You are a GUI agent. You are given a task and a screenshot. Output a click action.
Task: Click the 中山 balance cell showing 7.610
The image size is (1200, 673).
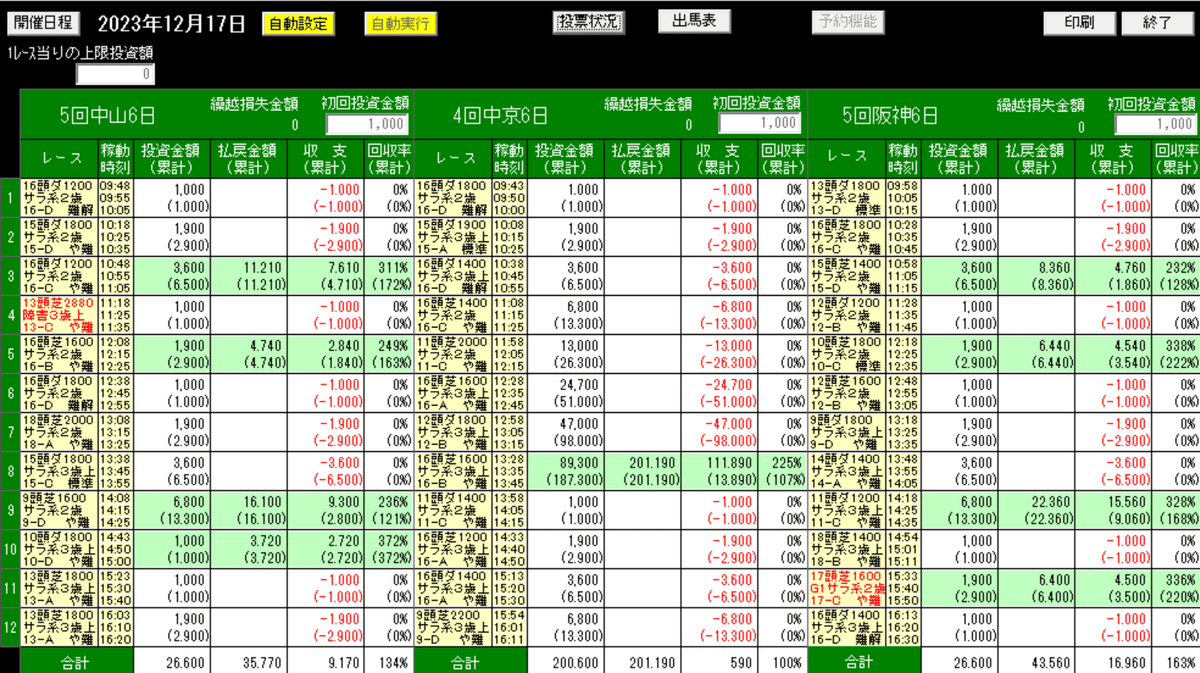click(x=326, y=276)
